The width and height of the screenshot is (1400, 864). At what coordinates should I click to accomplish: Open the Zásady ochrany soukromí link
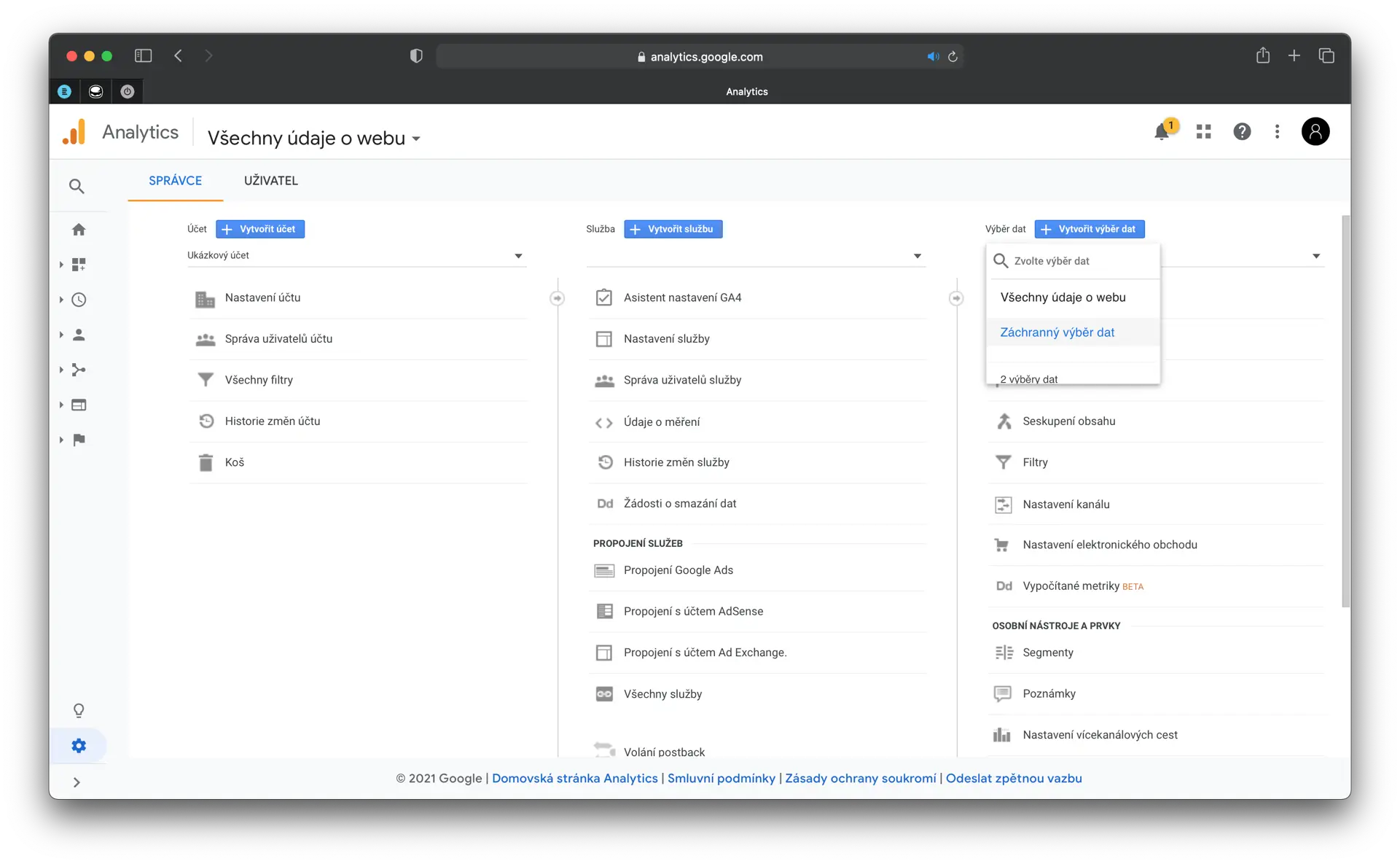pos(860,778)
